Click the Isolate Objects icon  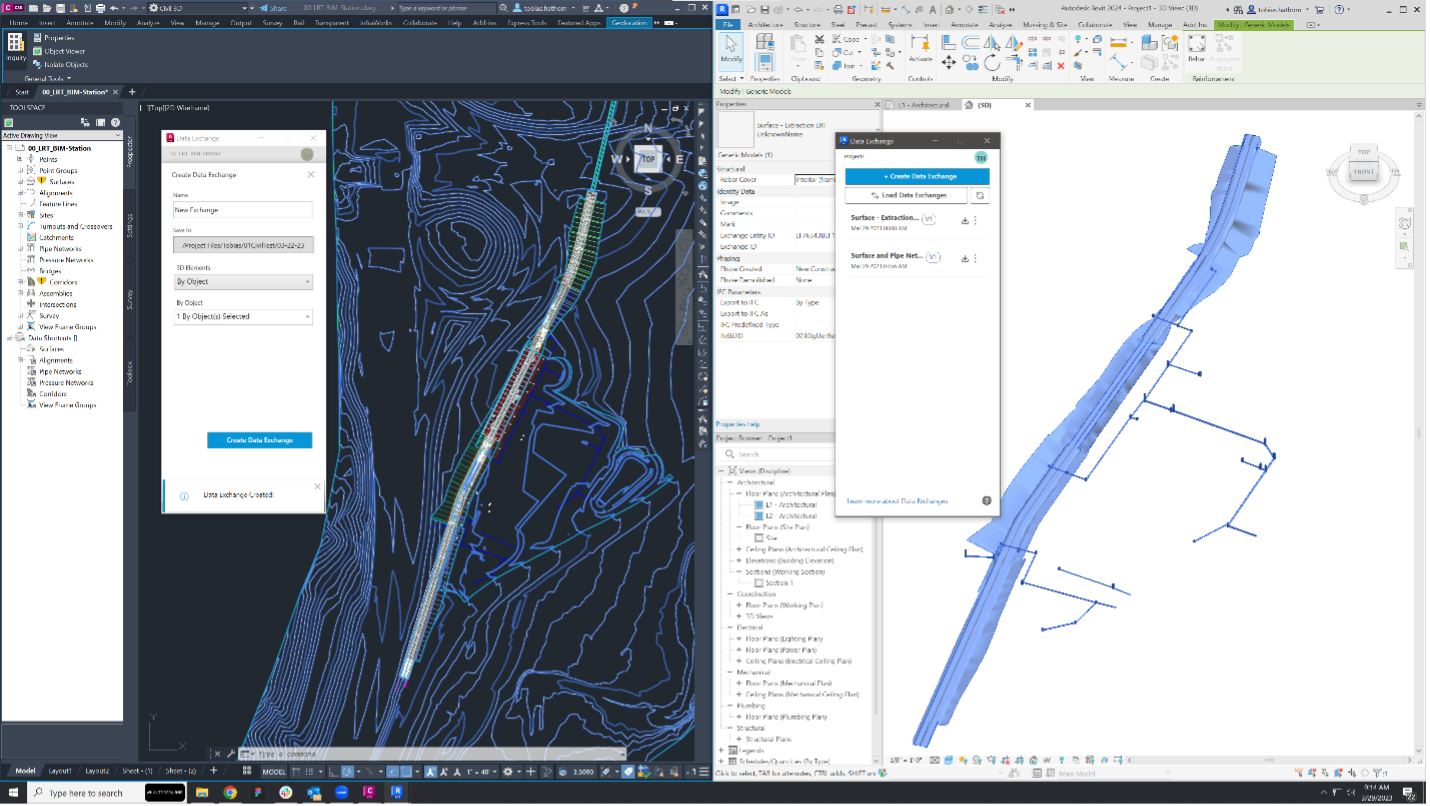pos(38,64)
